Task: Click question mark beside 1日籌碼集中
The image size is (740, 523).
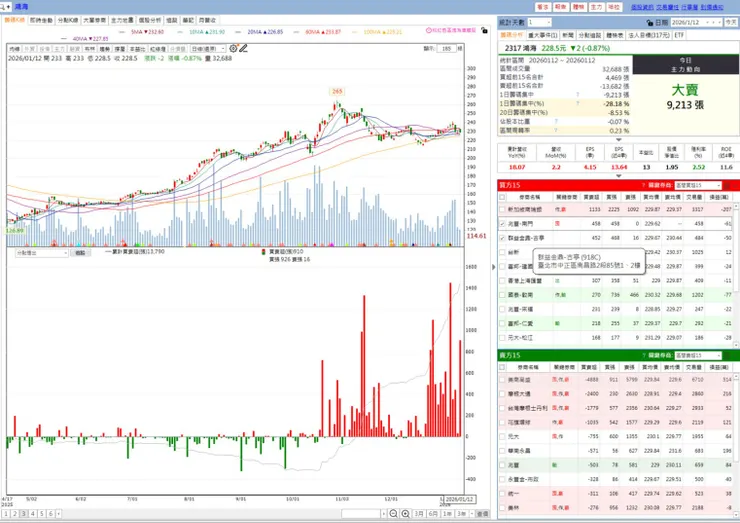Action: click(577, 94)
